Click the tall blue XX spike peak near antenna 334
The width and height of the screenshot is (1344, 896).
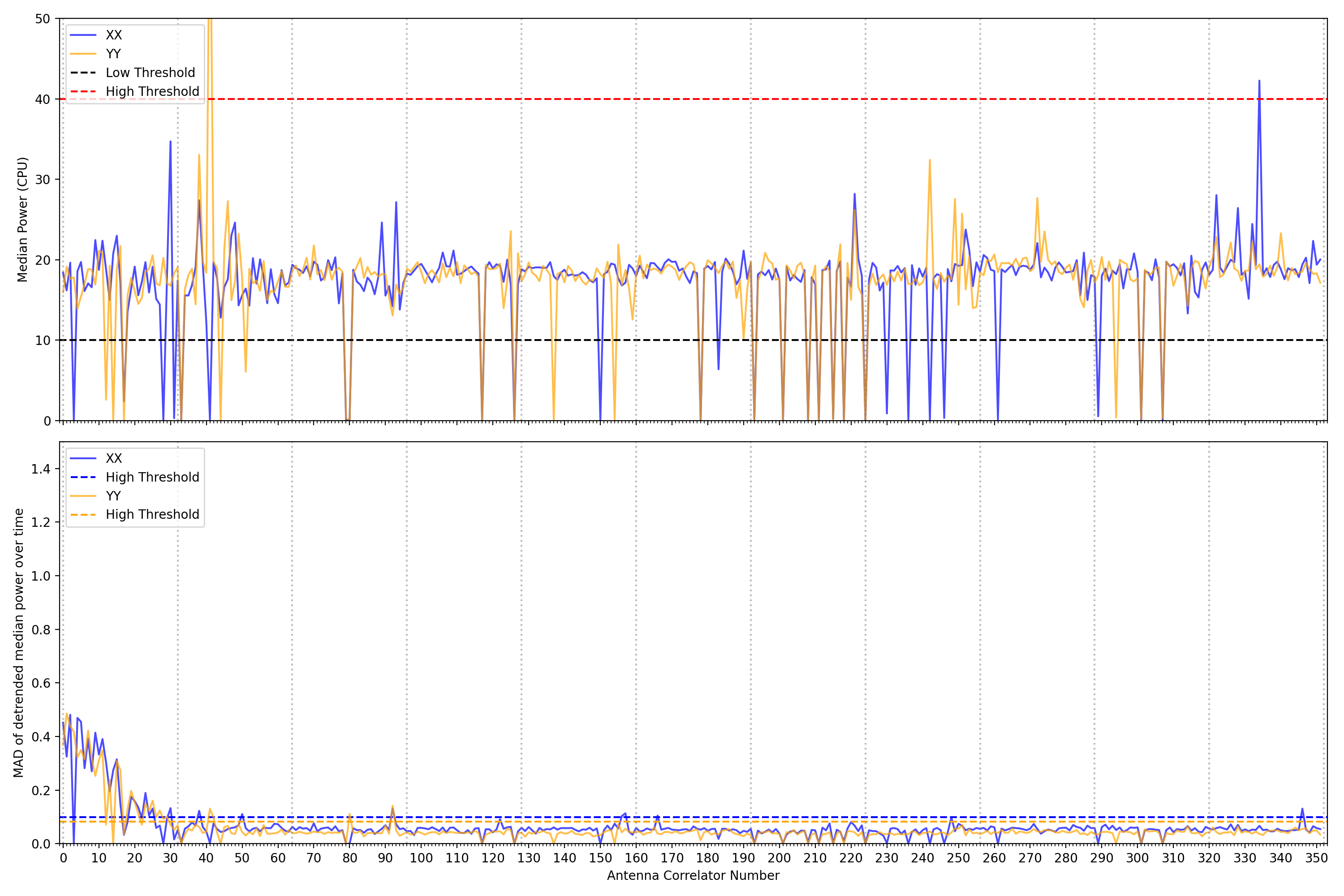(x=1259, y=82)
